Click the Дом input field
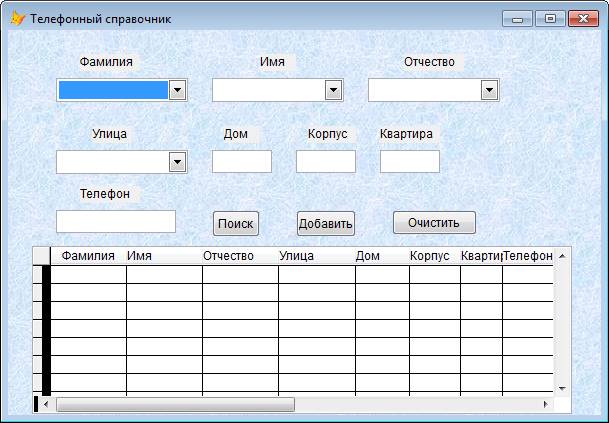Image resolution: width=609 pixels, height=423 pixels. 242,161
